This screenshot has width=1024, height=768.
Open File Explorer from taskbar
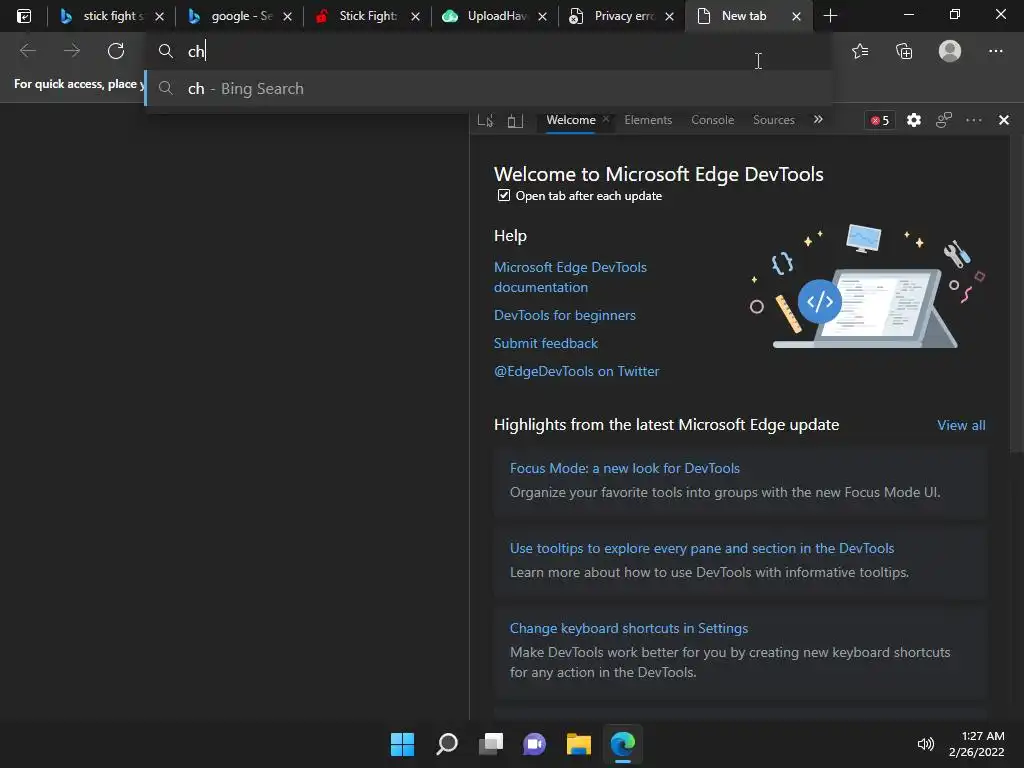[579, 744]
